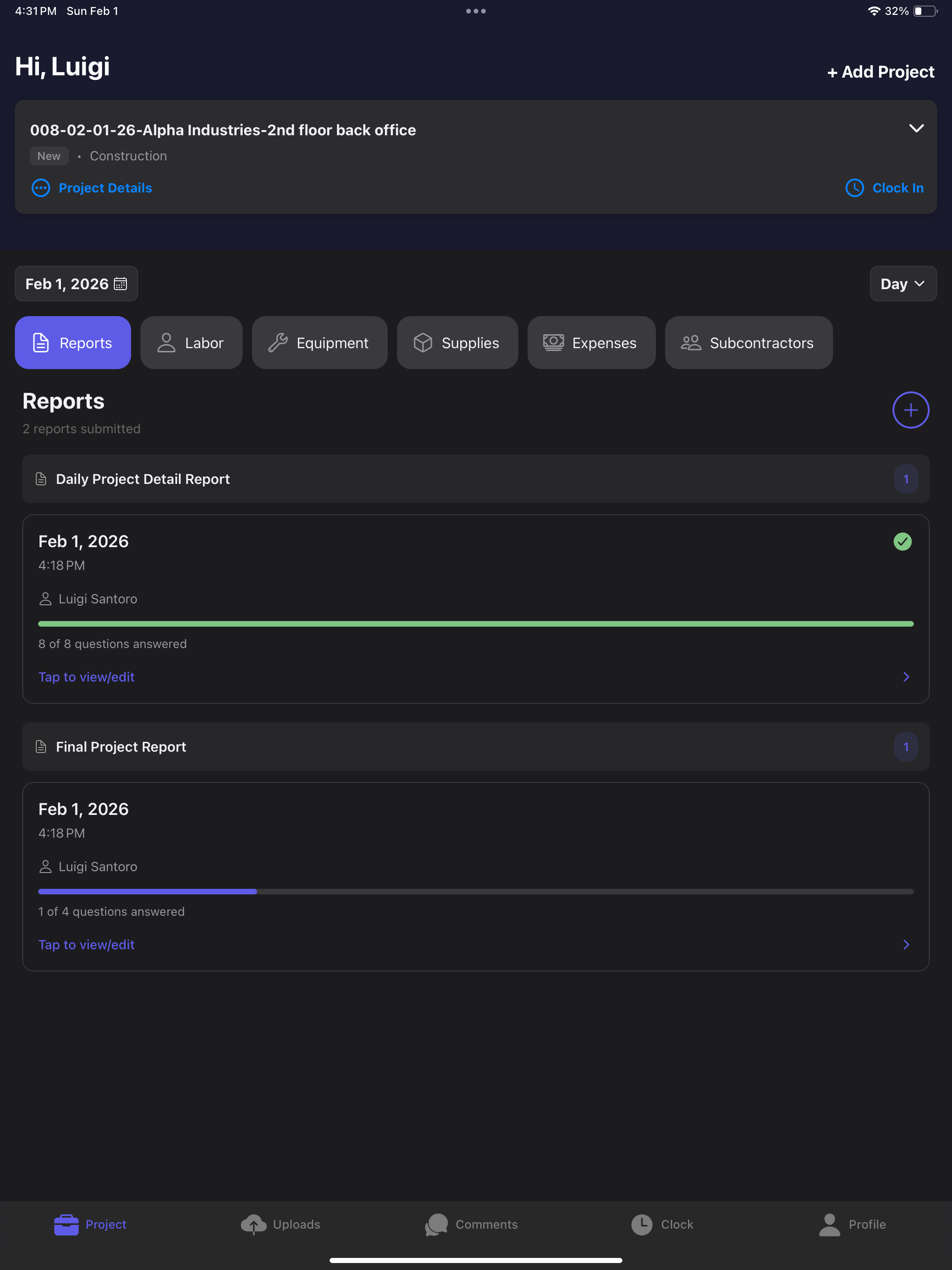Tap the Profile label in bottom bar
Image resolution: width=952 pixels, height=1270 pixels.
[x=867, y=1224]
